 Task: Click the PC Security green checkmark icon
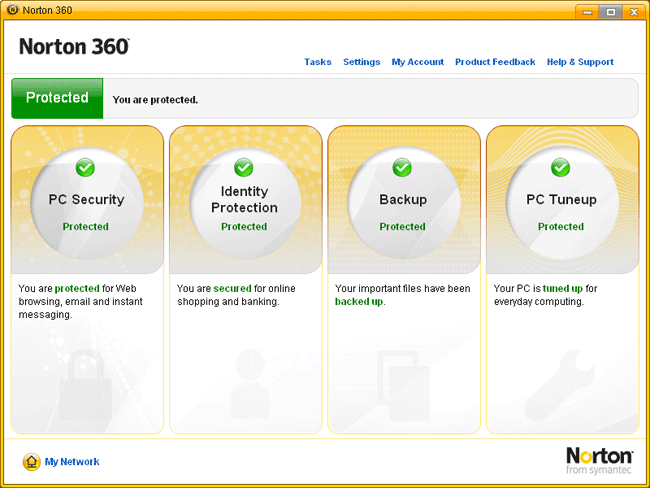pyautogui.click(x=85, y=168)
